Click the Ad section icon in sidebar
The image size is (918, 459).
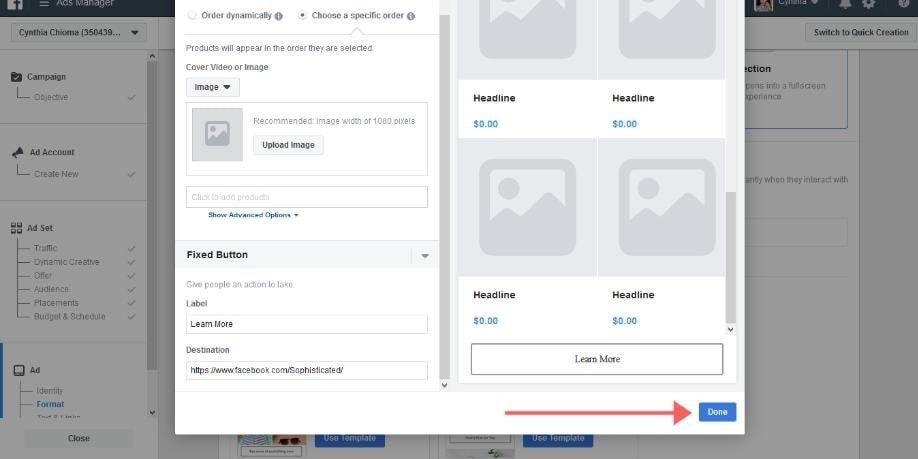coord(19,371)
